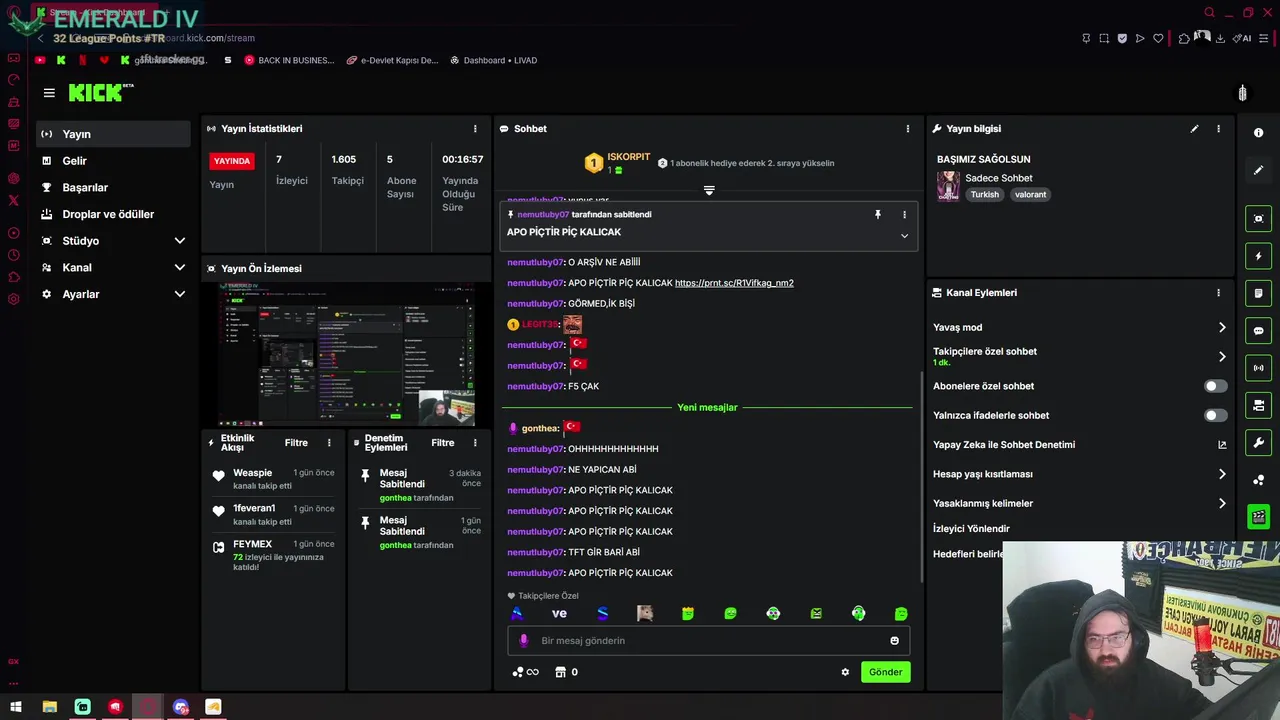The width and height of the screenshot is (1280, 720).
Task: Open the hamburger menu beside Kick logo
Action: [49, 93]
